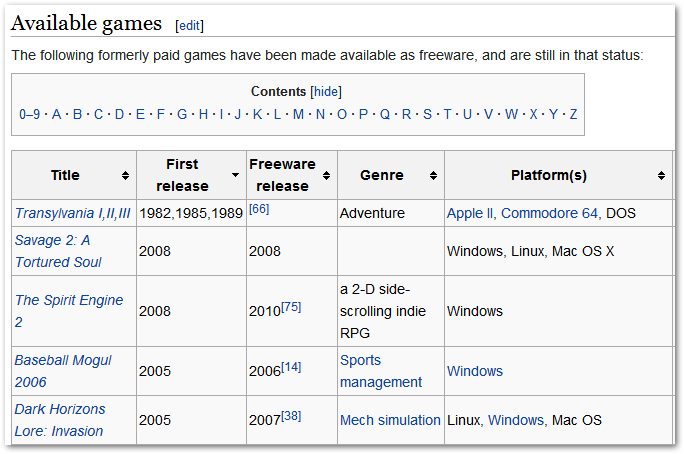
Task: Open citation reference [75]
Action: (291, 307)
